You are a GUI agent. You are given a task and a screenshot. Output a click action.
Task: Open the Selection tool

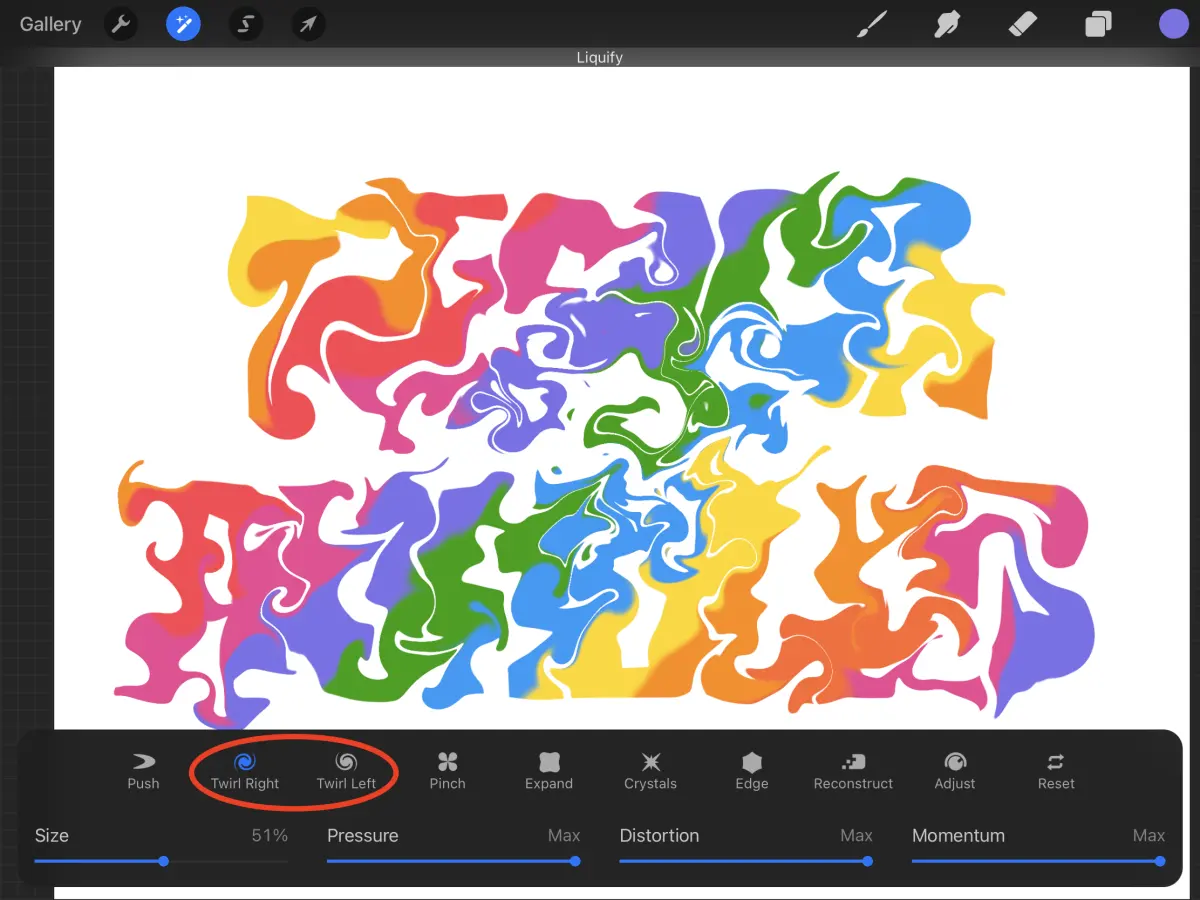[245, 24]
